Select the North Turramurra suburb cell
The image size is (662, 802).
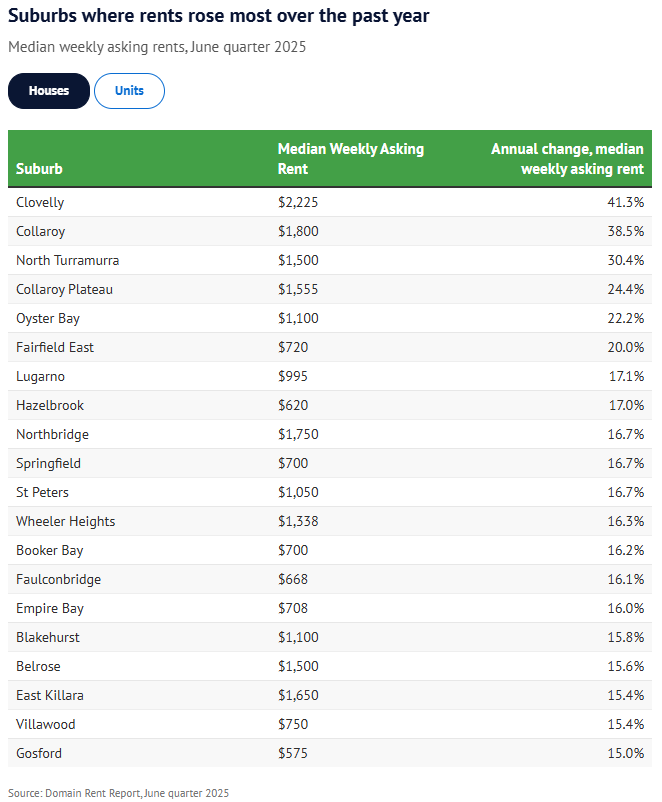[x=67, y=260]
